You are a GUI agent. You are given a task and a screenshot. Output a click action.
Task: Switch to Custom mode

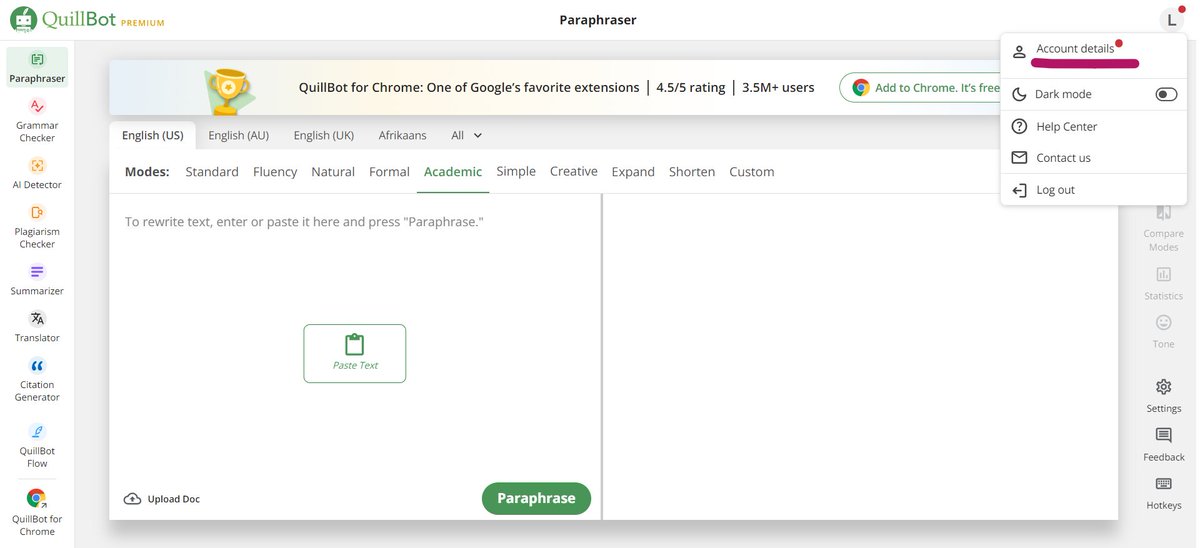click(x=752, y=172)
